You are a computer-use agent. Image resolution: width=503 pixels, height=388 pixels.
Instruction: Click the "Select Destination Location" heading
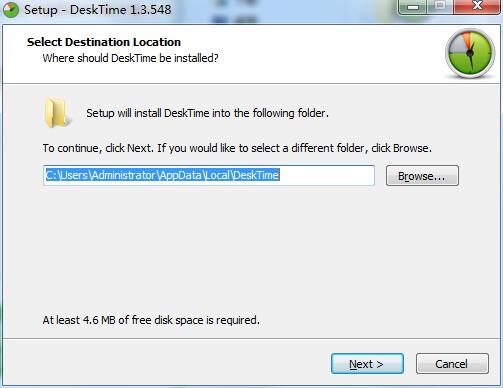tap(104, 42)
